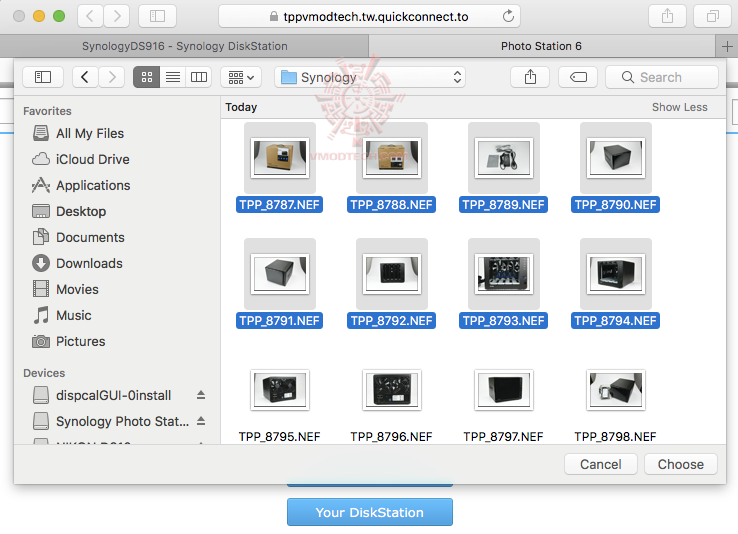Screen dimensions: 738x534
Task: Open the Synology folder path popup
Action: [370, 77]
